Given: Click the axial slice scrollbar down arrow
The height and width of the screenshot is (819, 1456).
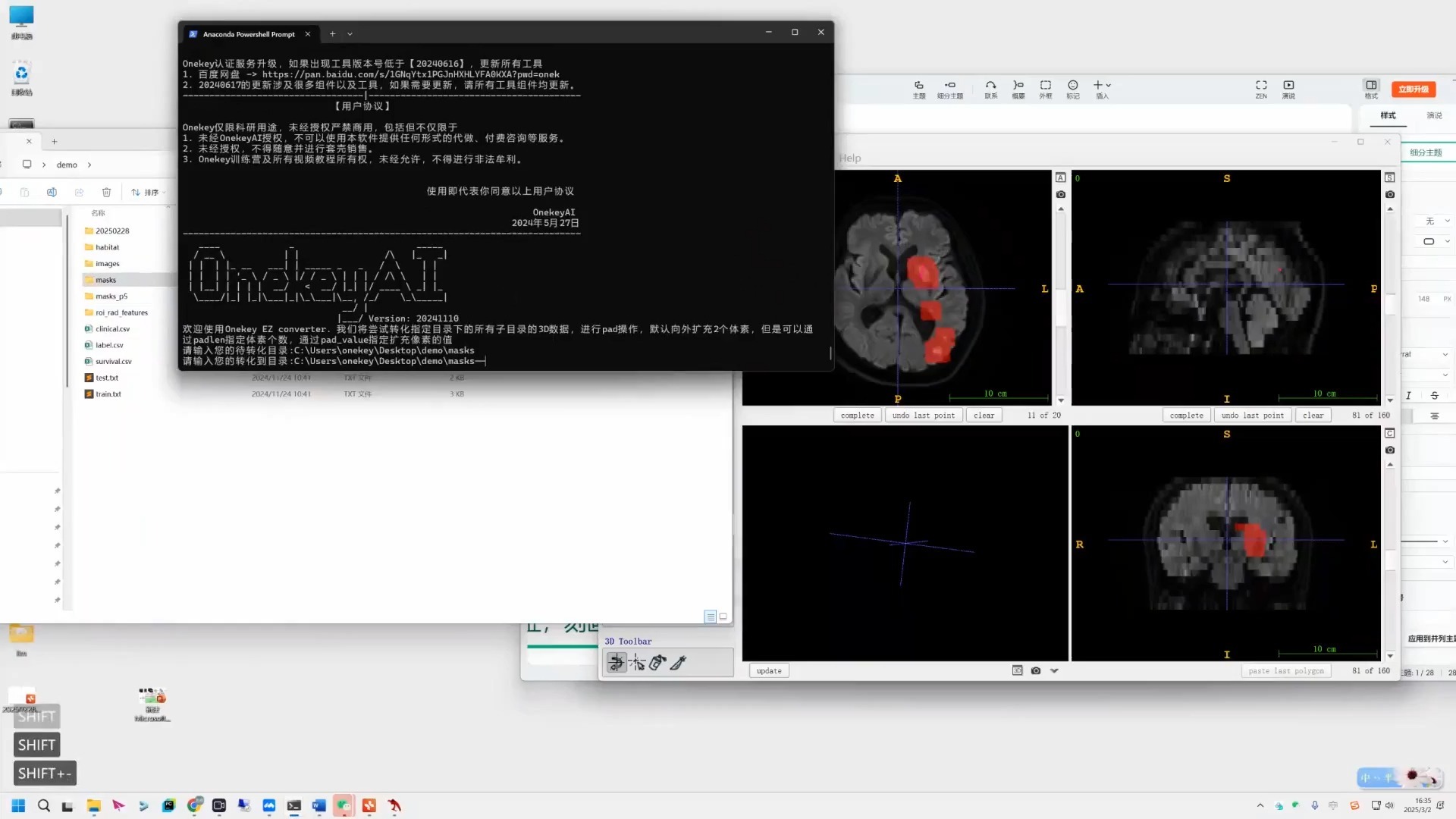Looking at the screenshot, I should click(x=1060, y=400).
